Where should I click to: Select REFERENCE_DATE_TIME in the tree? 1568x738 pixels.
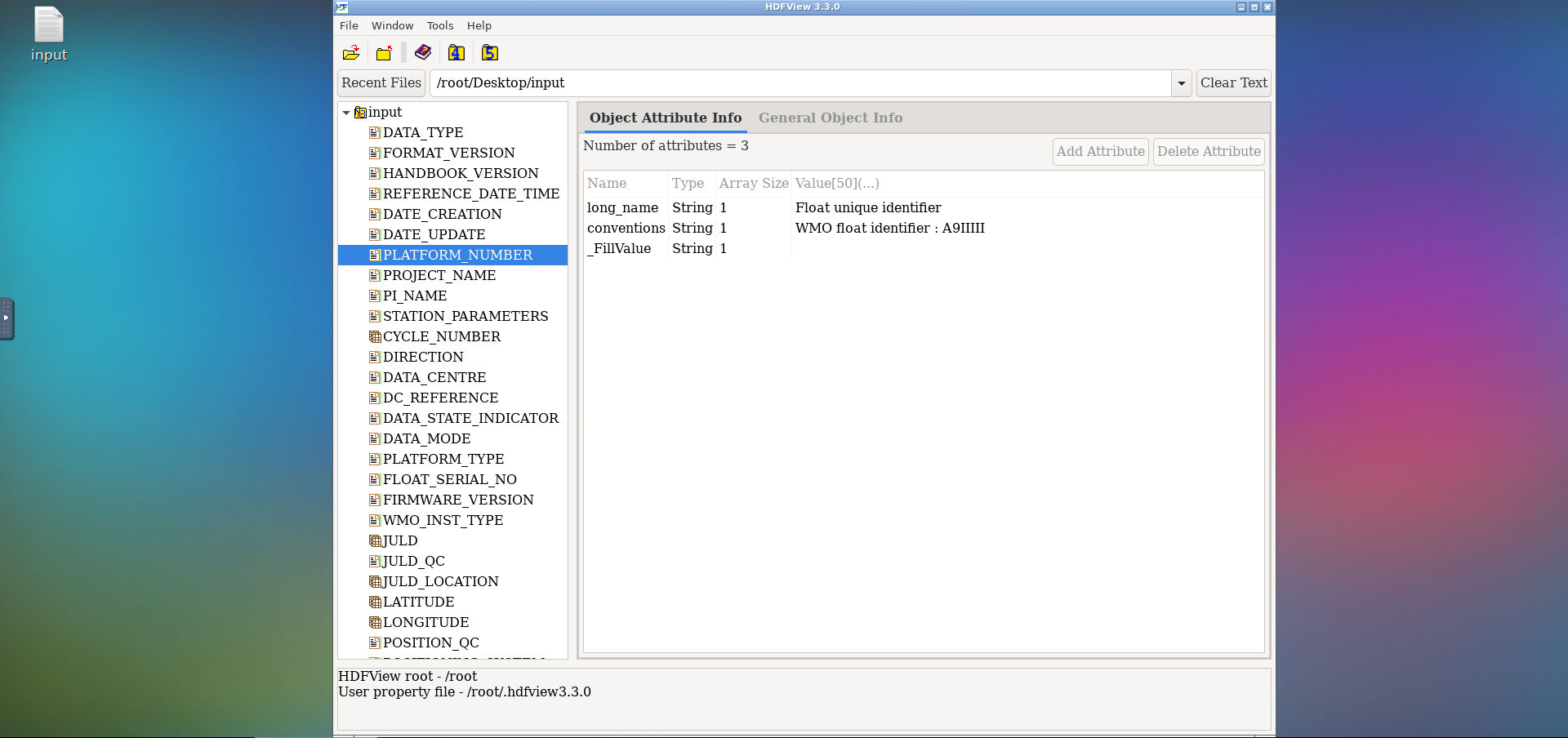(x=471, y=193)
